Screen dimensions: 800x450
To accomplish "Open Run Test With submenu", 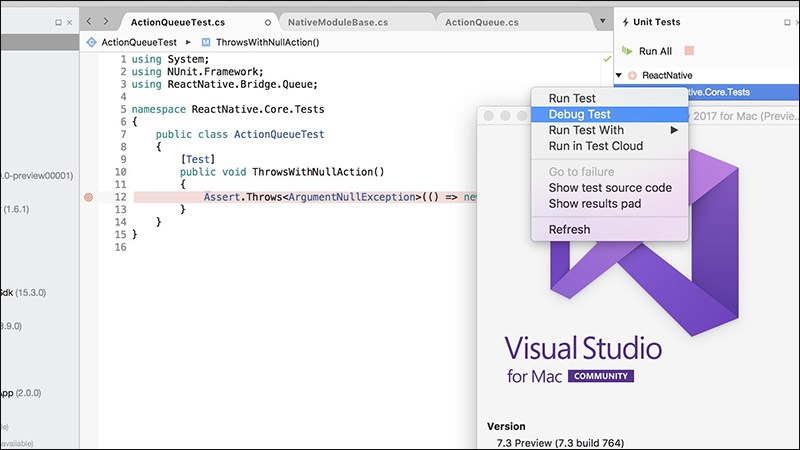I will [x=610, y=130].
